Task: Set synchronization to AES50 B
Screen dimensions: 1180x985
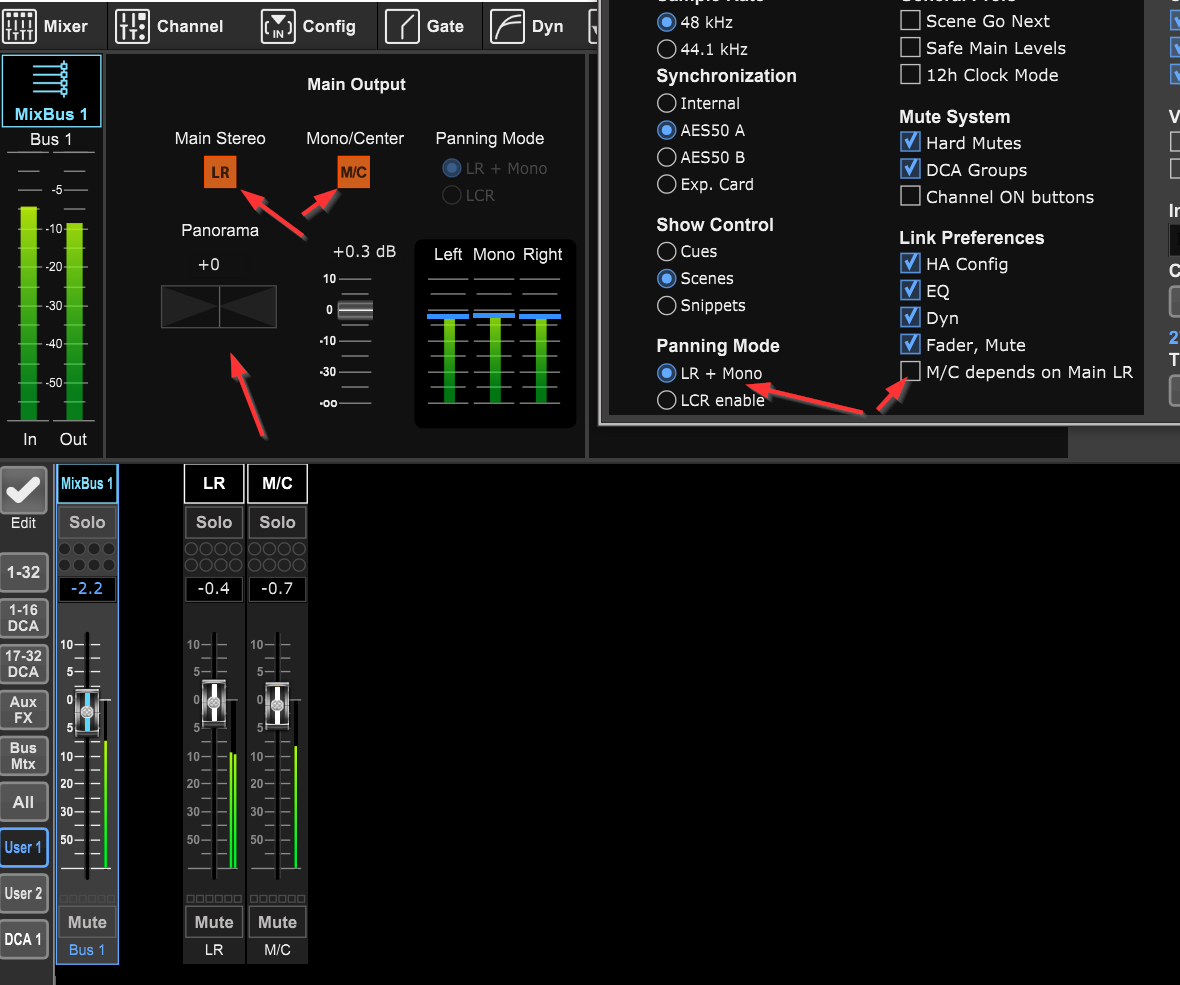Action: click(x=666, y=157)
